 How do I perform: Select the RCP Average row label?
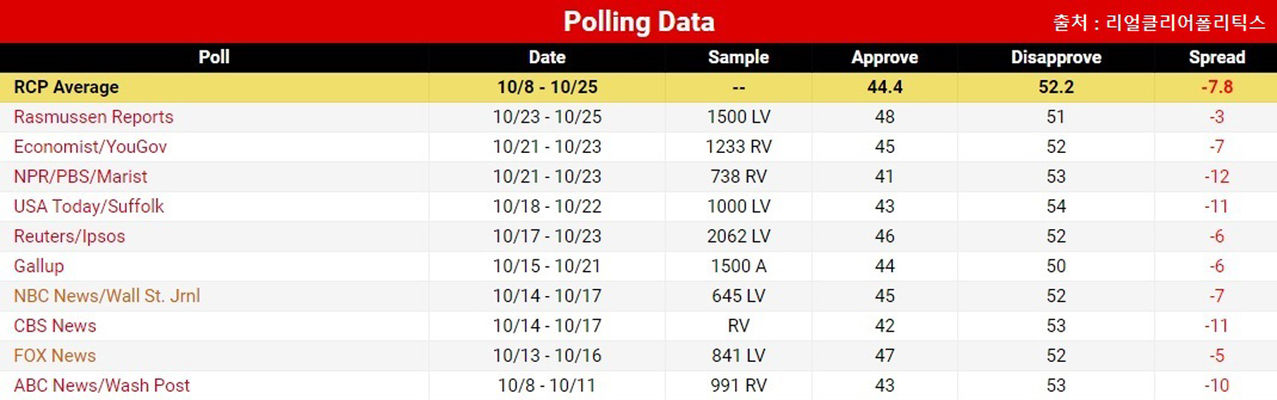tap(66, 87)
